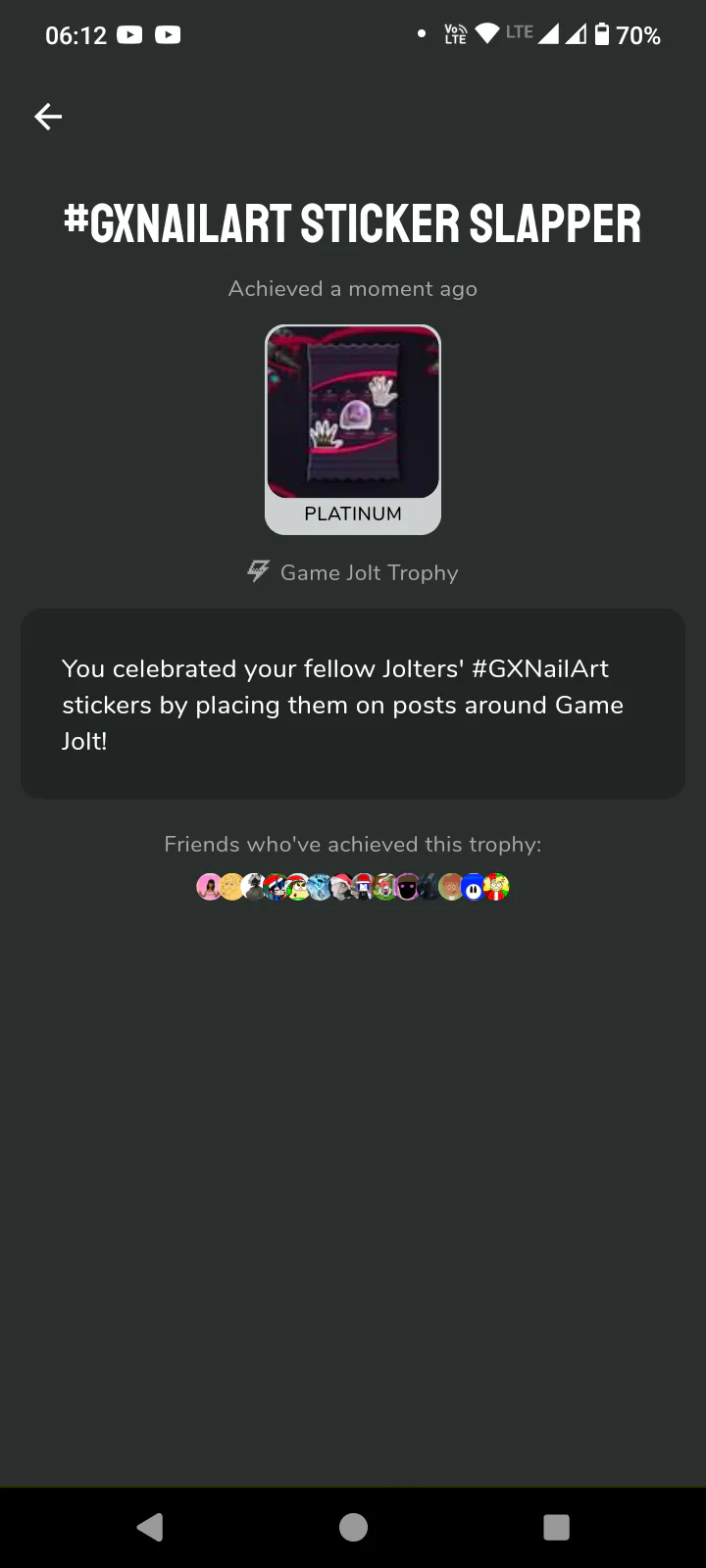Image resolution: width=706 pixels, height=1568 pixels.
Task: Tap the Android back navigation triangle
Action: click(150, 1527)
